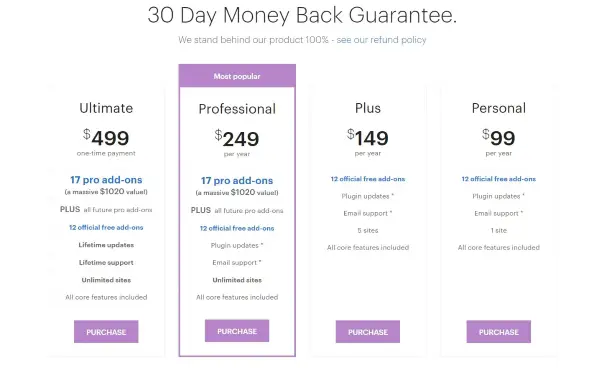Click the 30 Day Money Back Guarantee heading
The image size is (600, 368).
[302, 16]
